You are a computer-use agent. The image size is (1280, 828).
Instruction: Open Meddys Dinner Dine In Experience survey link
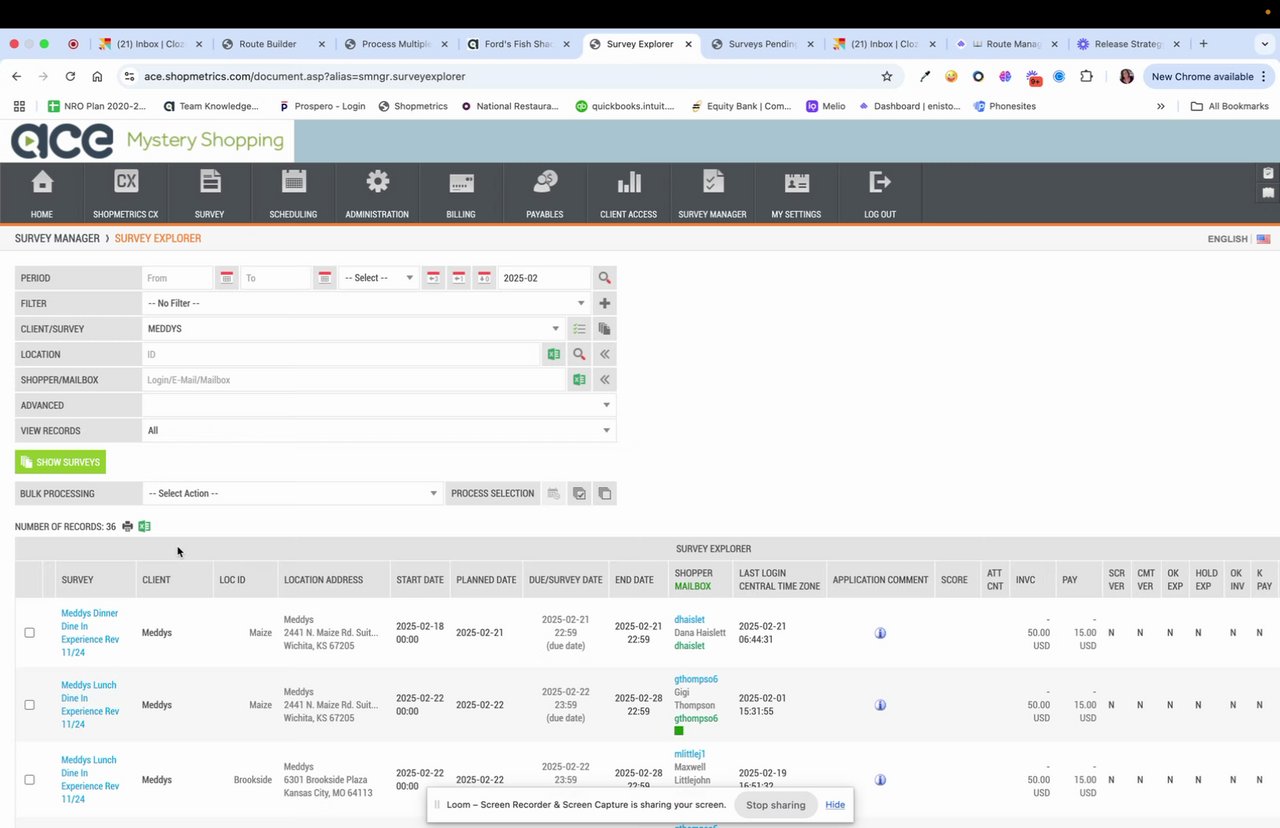point(90,633)
